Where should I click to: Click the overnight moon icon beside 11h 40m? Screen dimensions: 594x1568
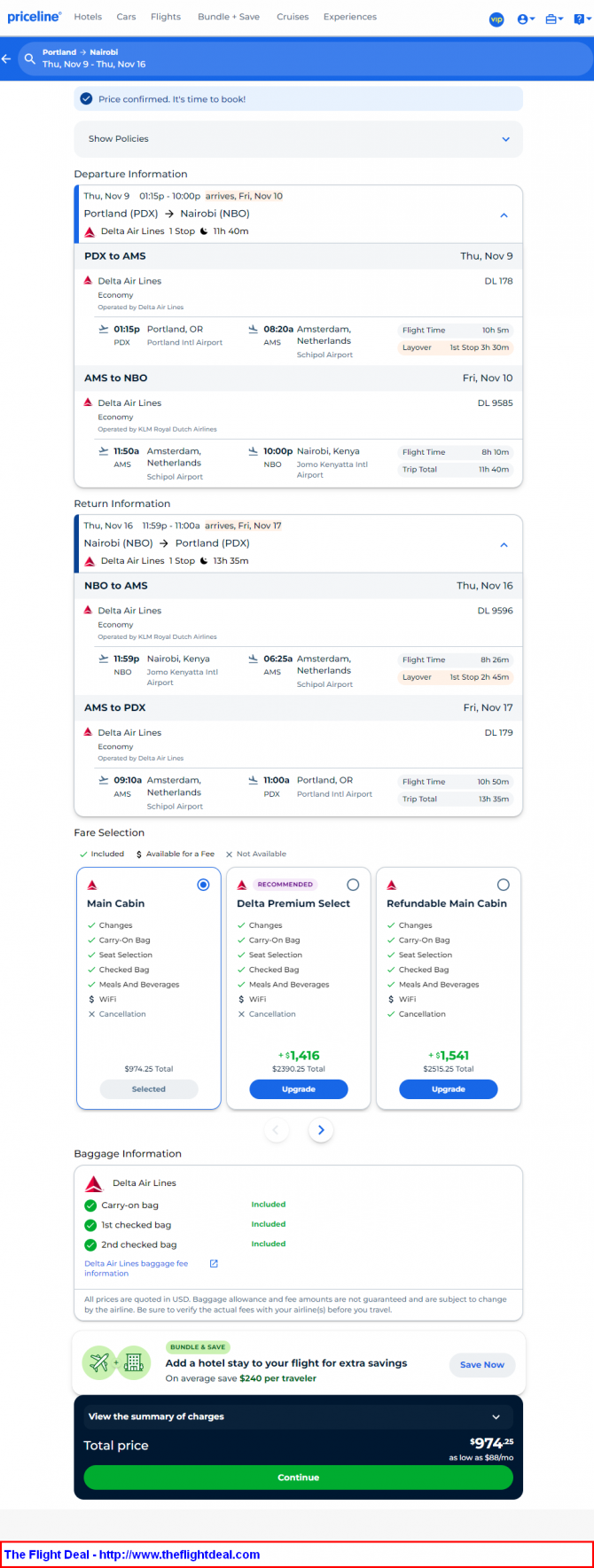pyautogui.click(x=204, y=231)
